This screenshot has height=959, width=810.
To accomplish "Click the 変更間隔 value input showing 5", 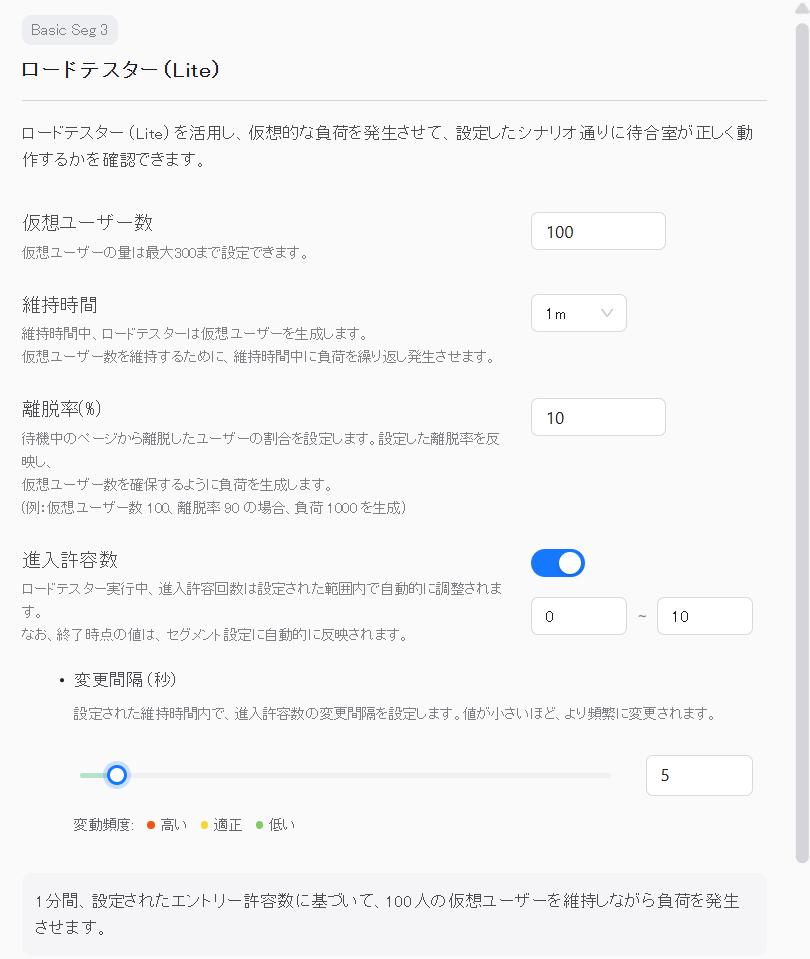I will [x=699, y=775].
